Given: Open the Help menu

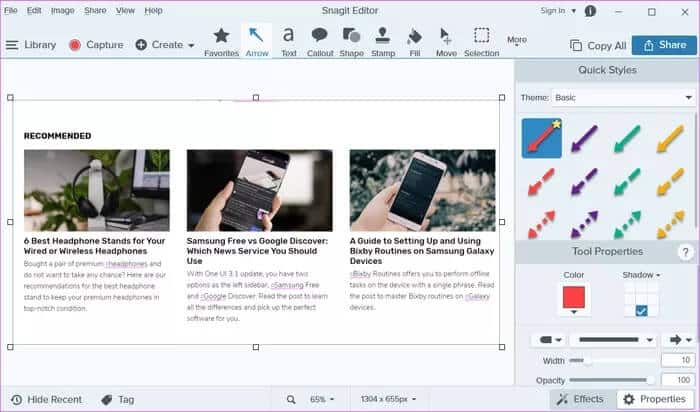Looking at the screenshot, I should click(153, 10).
